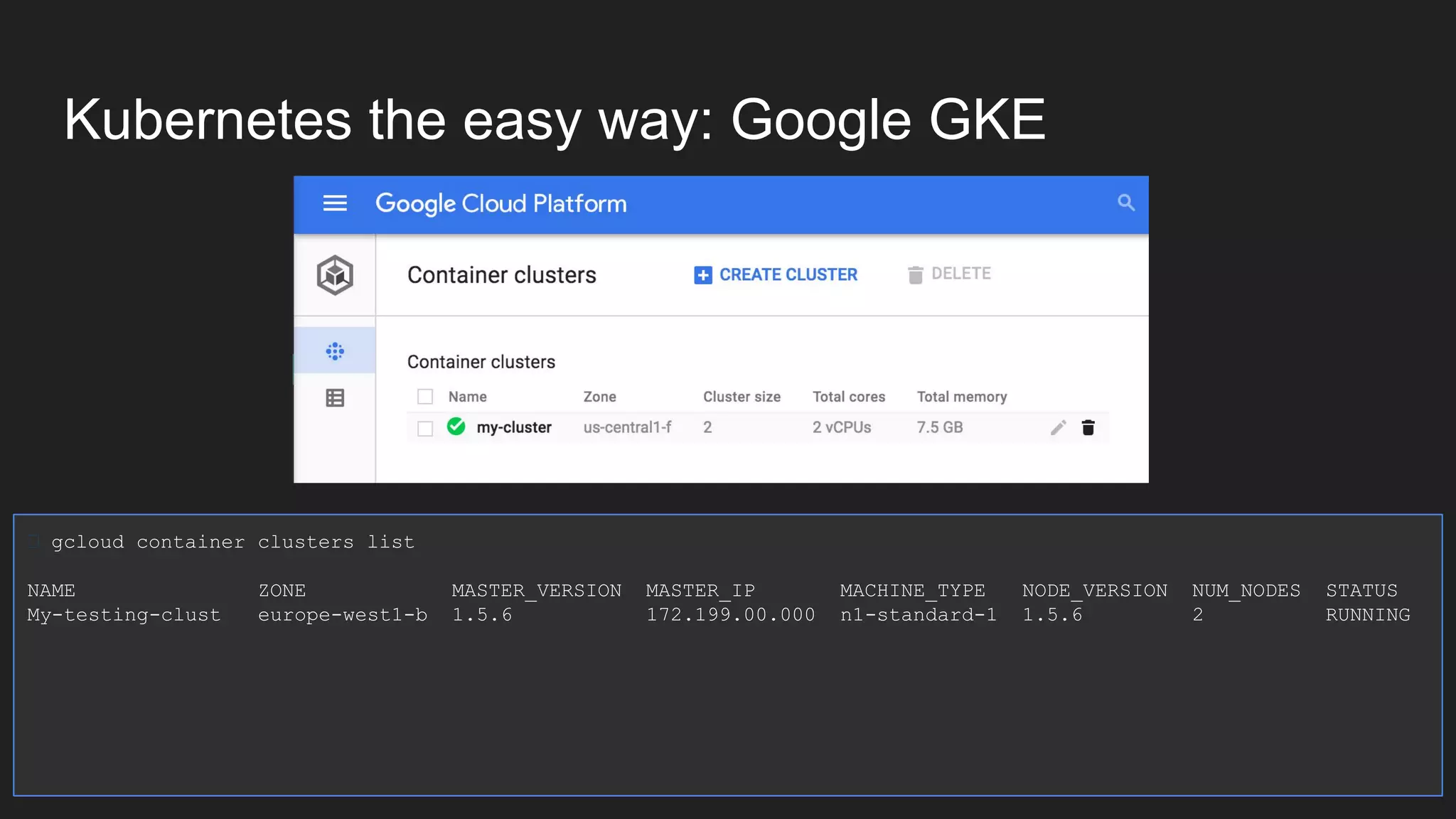Screen dimensions: 1456x819
Task: Click n1-standard-1 machine type
Action: coord(918,615)
